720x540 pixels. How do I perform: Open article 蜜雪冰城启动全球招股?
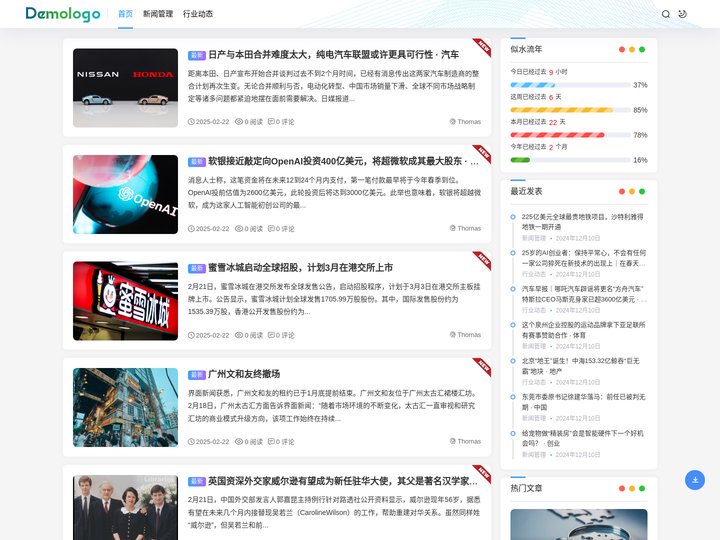pyautogui.click(x=300, y=268)
